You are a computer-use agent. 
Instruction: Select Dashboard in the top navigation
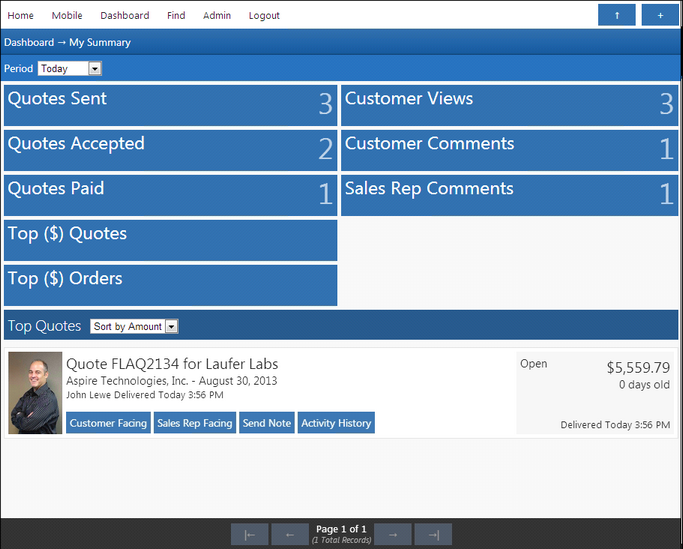click(125, 16)
